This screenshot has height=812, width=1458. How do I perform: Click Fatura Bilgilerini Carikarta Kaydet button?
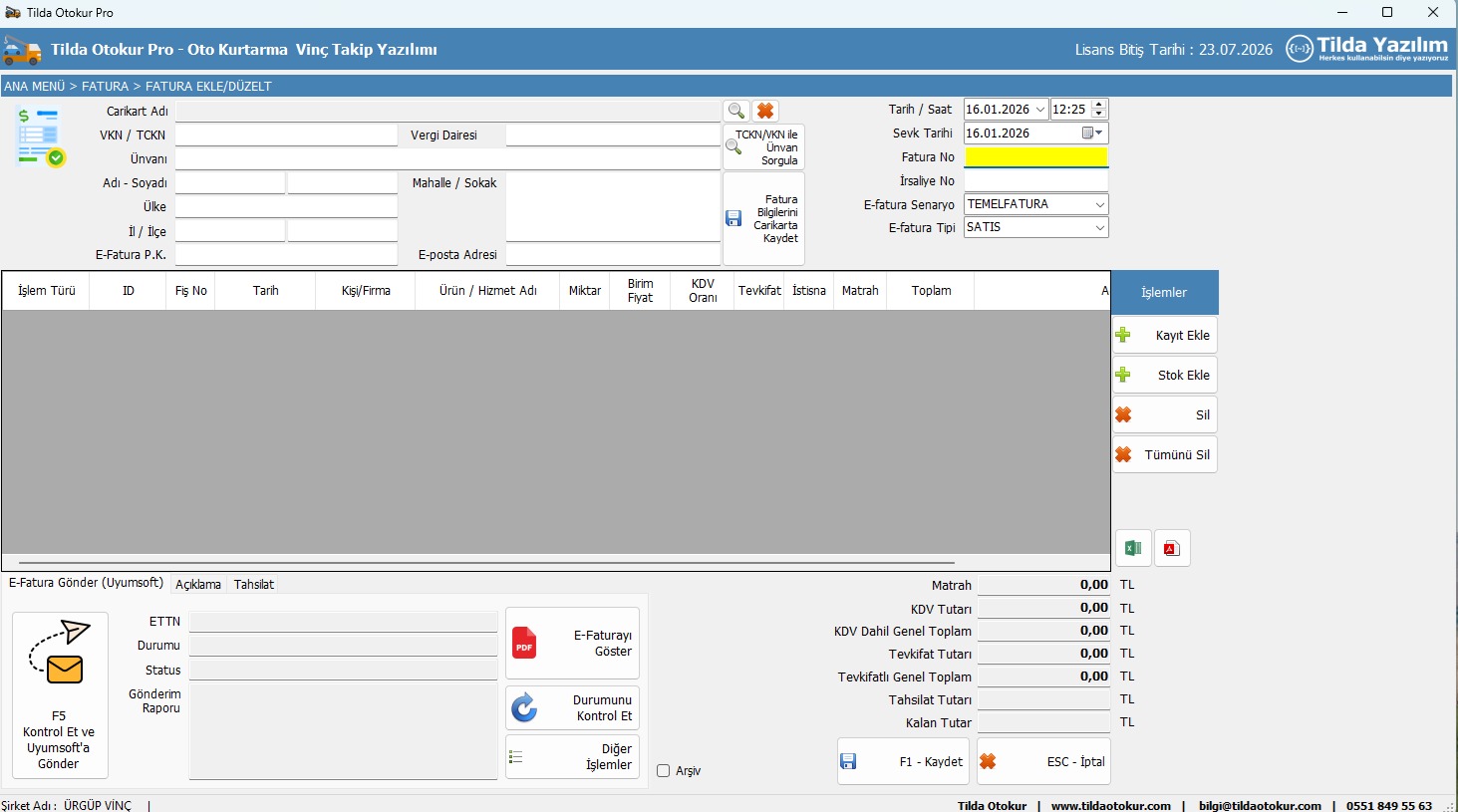click(x=763, y=219)
